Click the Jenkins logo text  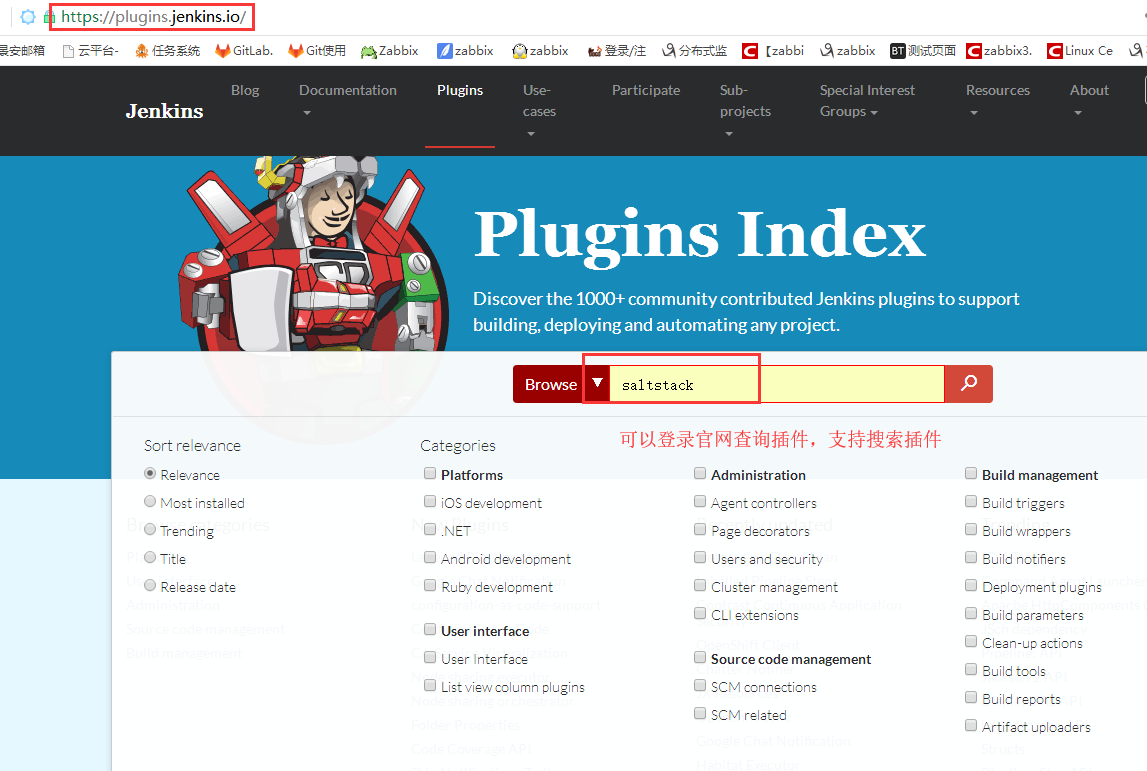pos(165,110)
